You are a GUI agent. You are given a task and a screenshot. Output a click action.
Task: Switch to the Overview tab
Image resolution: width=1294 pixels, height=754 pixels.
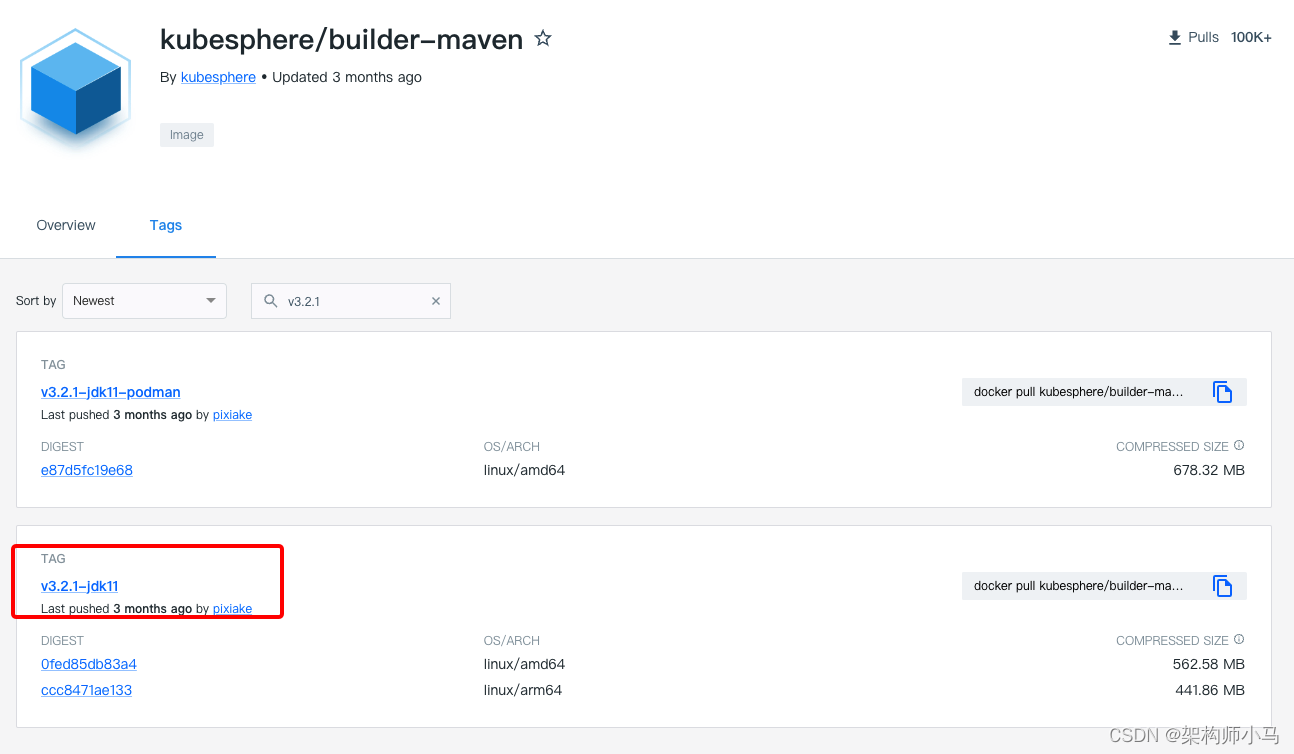pos(65,225)
